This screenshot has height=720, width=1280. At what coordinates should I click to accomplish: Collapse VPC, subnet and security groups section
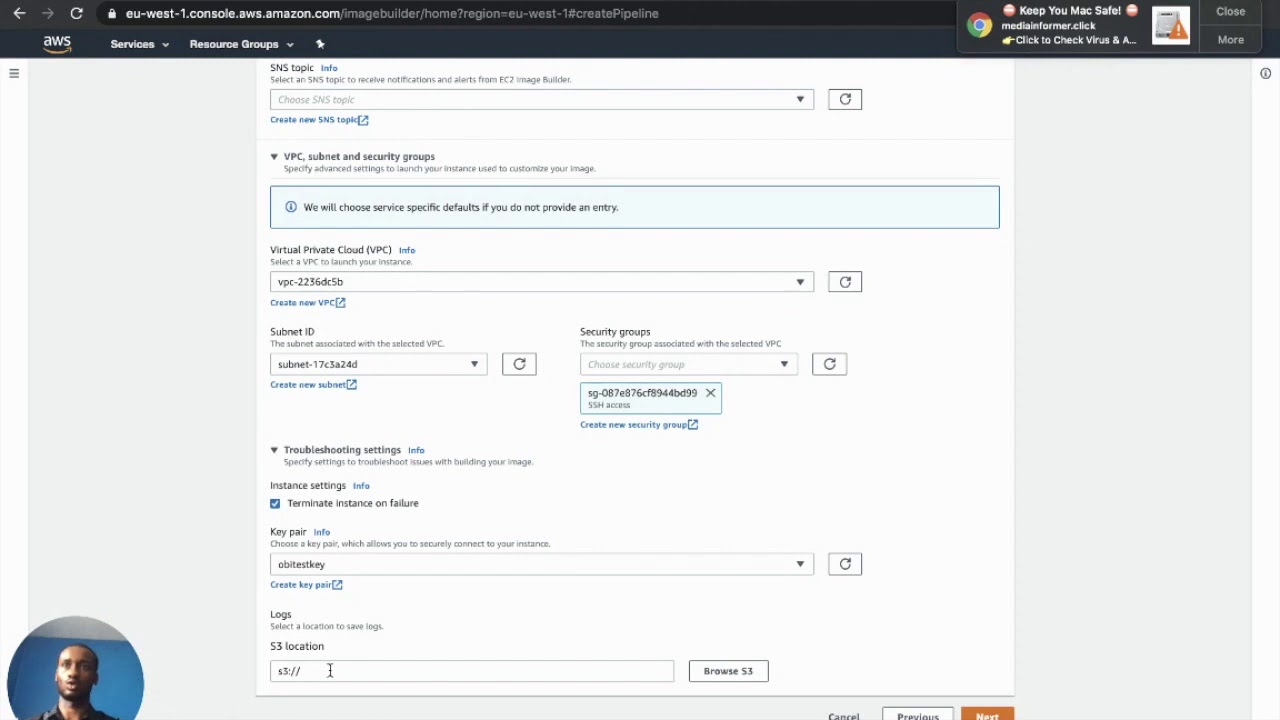coord(274,157)
